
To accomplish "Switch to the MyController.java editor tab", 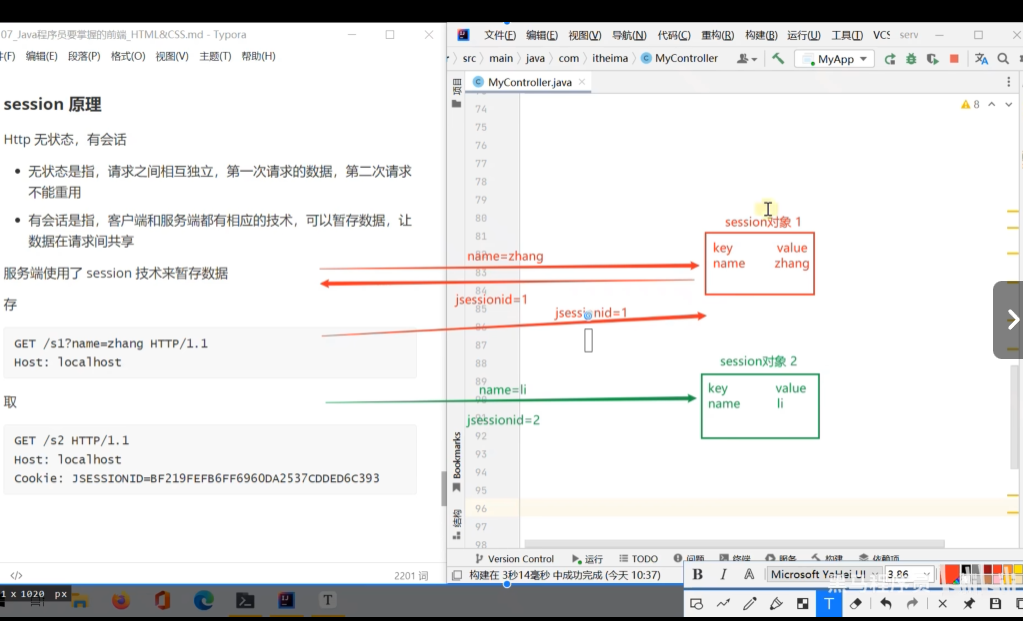I will (x=529, y=82).
